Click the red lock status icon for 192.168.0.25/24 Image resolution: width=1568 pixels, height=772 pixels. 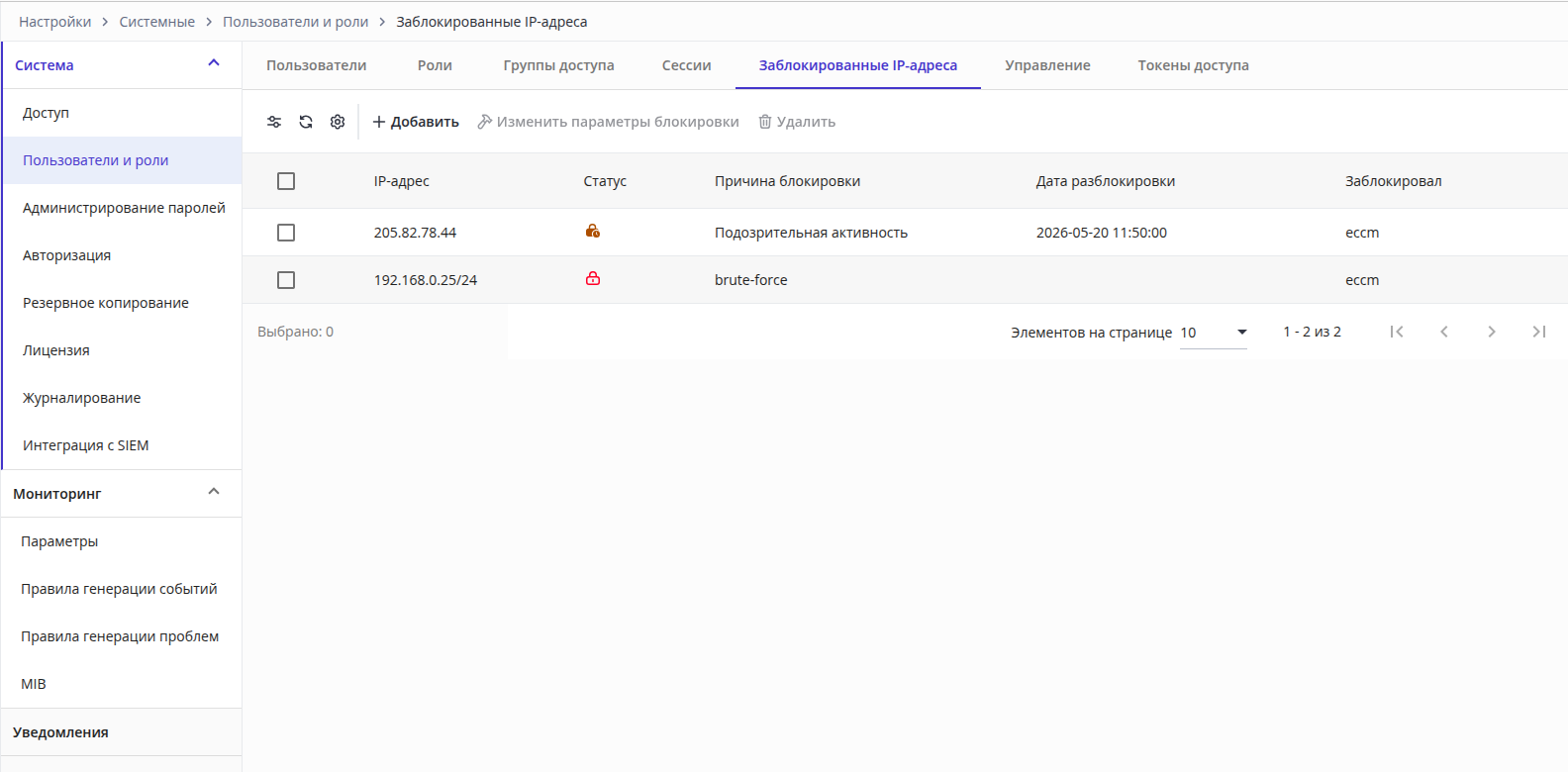point(593,278)
